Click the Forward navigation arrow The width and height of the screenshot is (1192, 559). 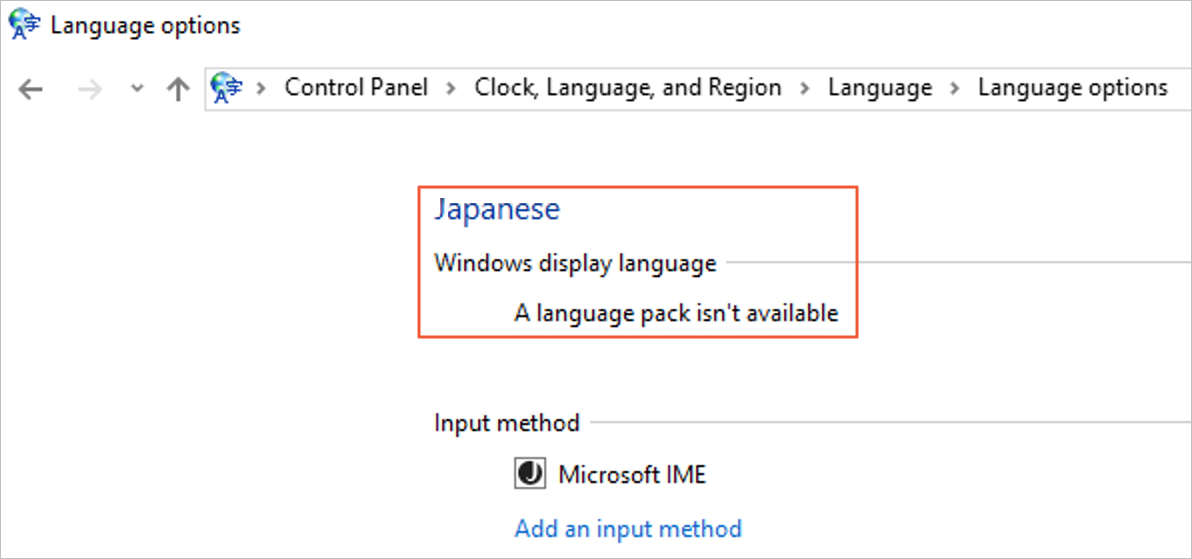[x=89, y=90]
